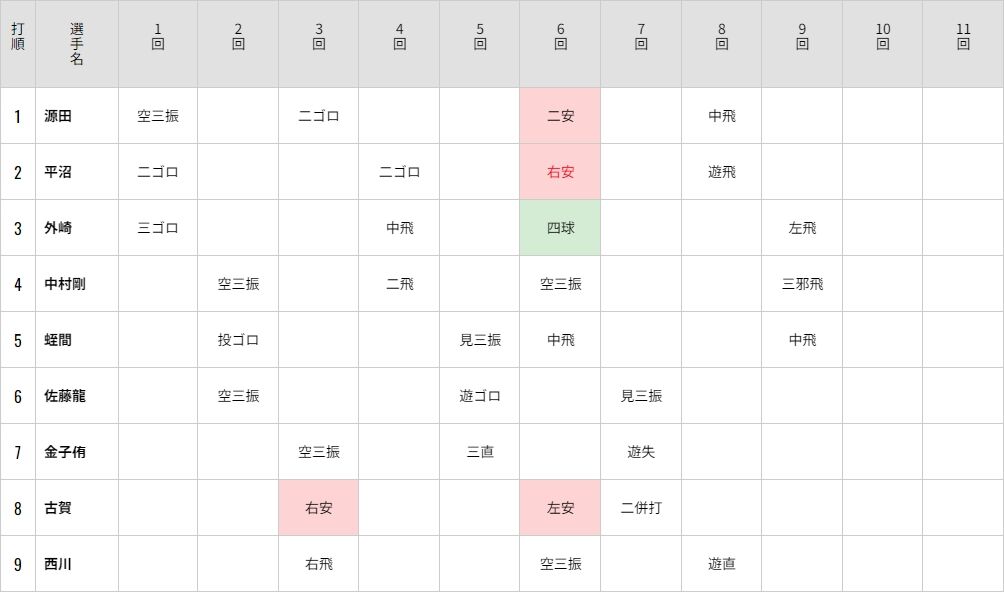Click the 二併打 result for 古賀

pyautogui.click(x=641, y=508)
